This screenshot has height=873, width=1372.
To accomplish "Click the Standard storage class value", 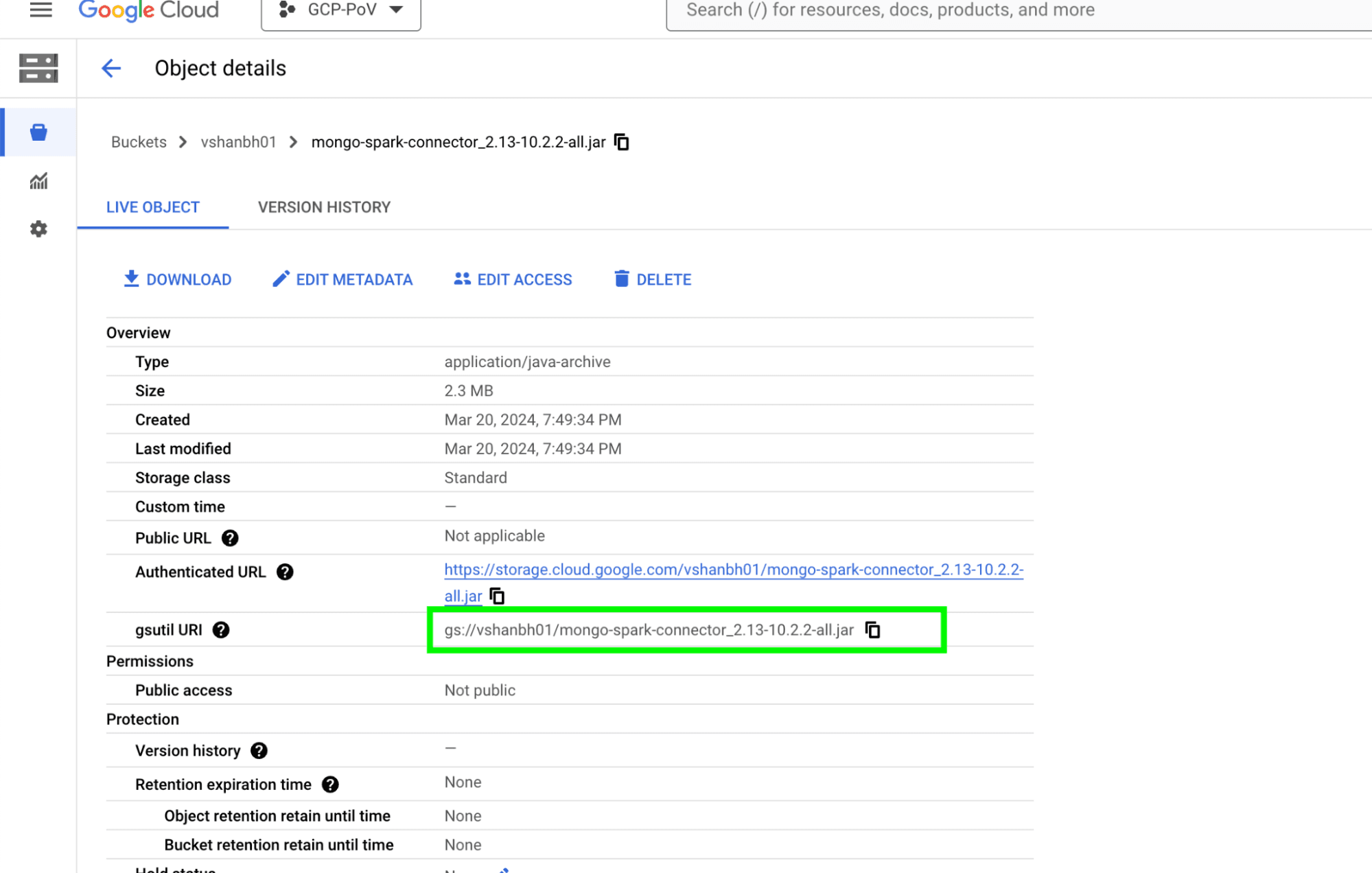I will tap(476, 478).
